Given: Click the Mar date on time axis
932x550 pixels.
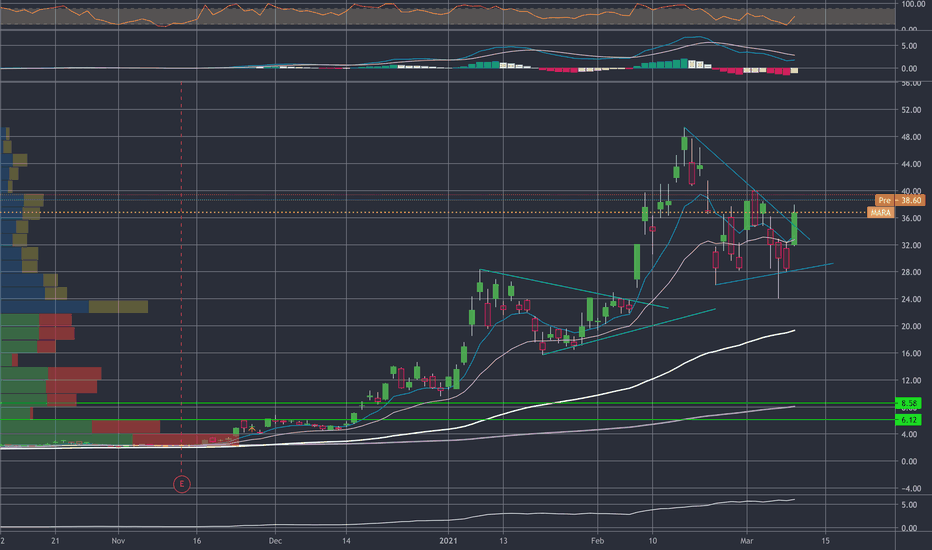Looking at the screenshot, I should (747, 540).
